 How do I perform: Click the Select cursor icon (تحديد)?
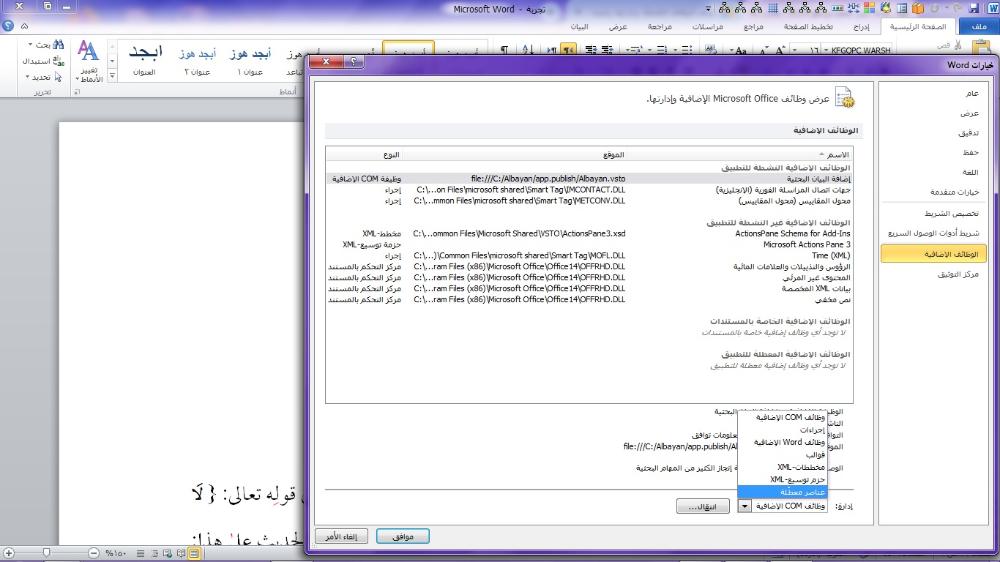58,77
